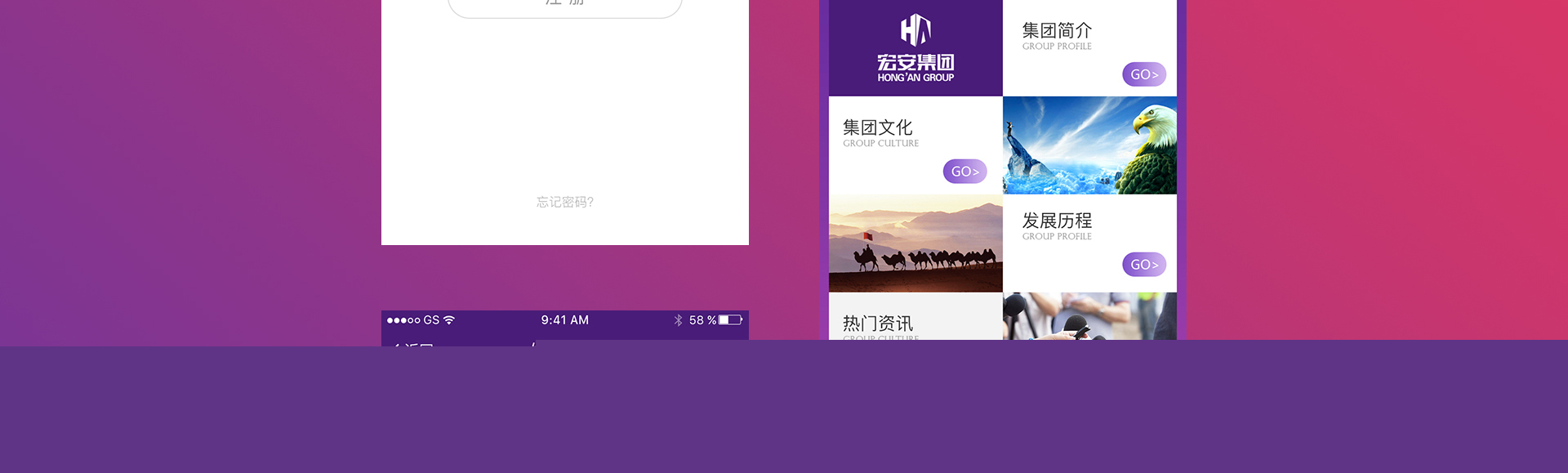Tap the Wi-Fi icon in status bar

[x=449, y=320]
